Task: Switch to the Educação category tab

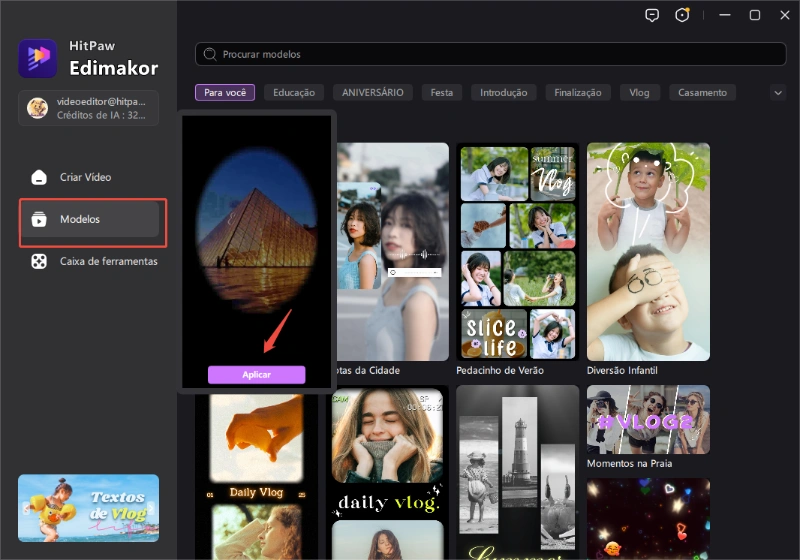Action: (294, 92)
